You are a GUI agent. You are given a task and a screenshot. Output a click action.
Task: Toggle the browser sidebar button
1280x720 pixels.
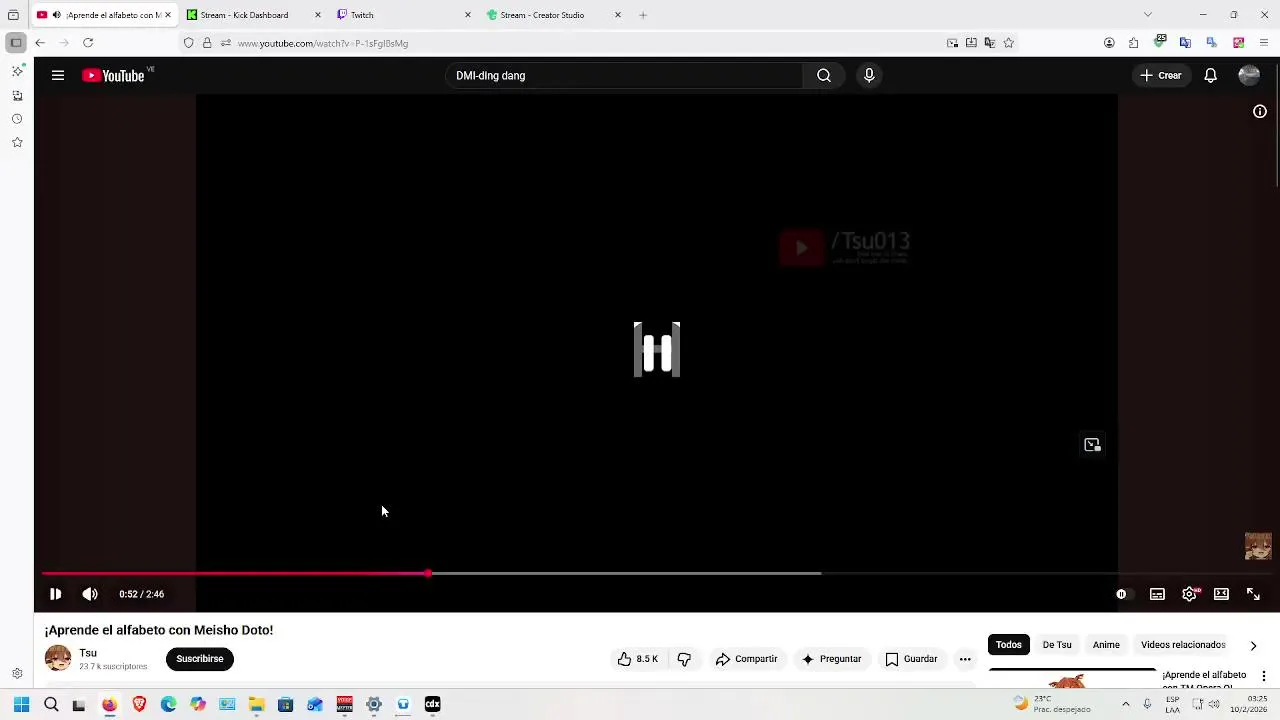[15, 43]
